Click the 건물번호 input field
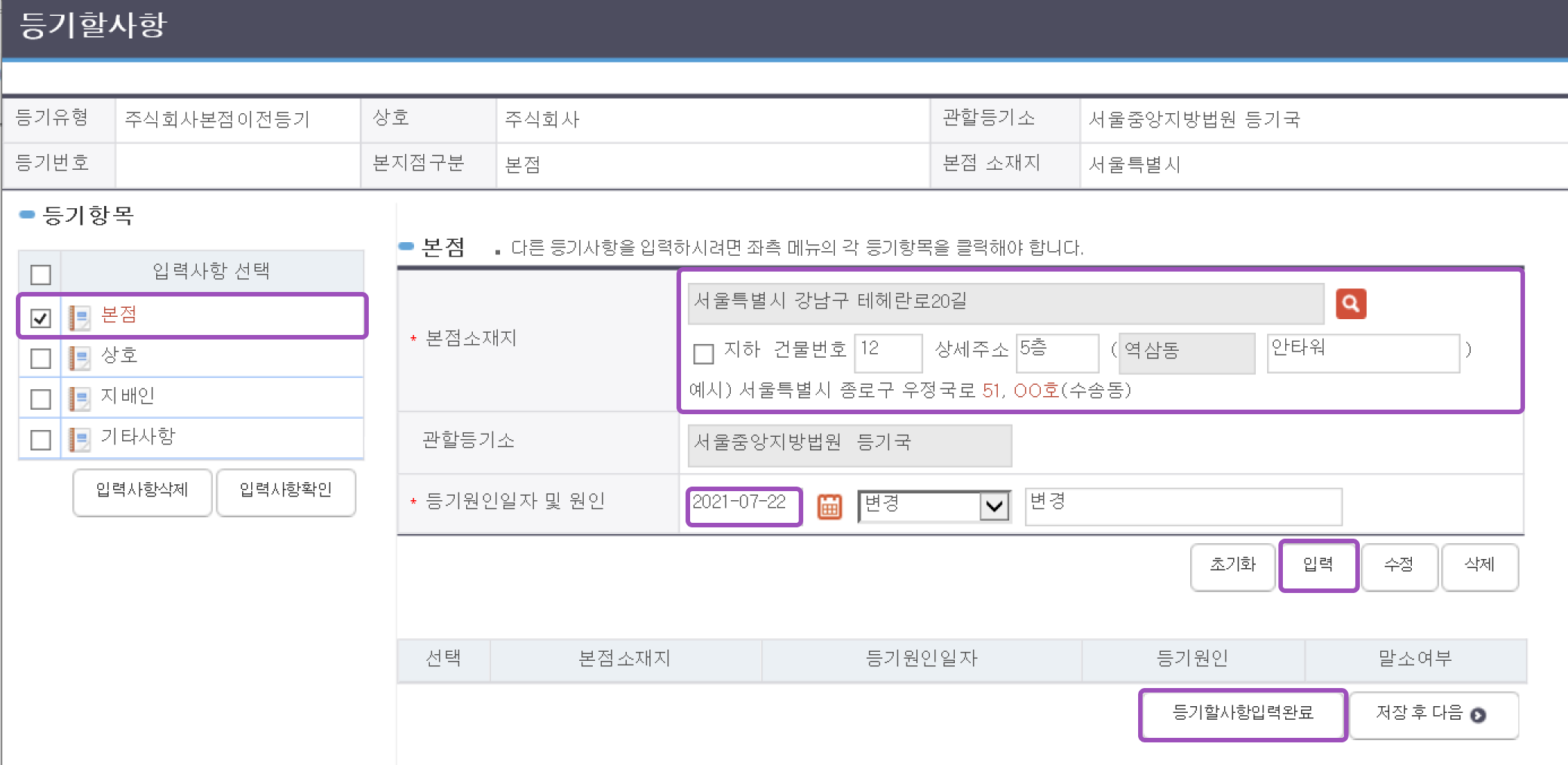This screenshot has width=1568, height=765. point(888,352)
